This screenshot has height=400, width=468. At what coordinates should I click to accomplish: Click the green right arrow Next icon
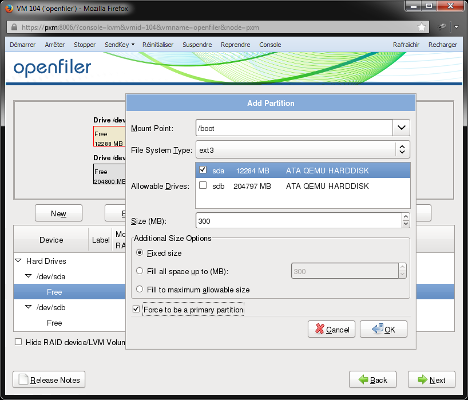(x=423, y=379)
